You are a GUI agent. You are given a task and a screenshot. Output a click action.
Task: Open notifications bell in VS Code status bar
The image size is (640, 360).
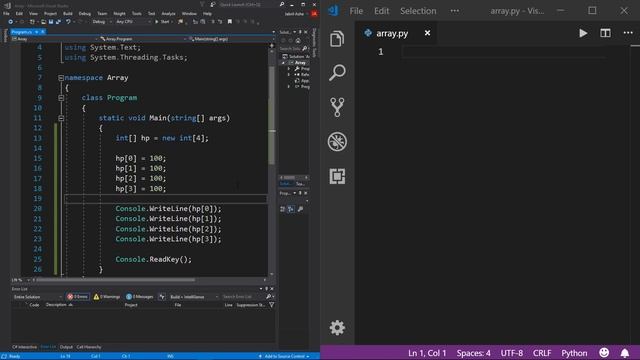click(624, 353)
